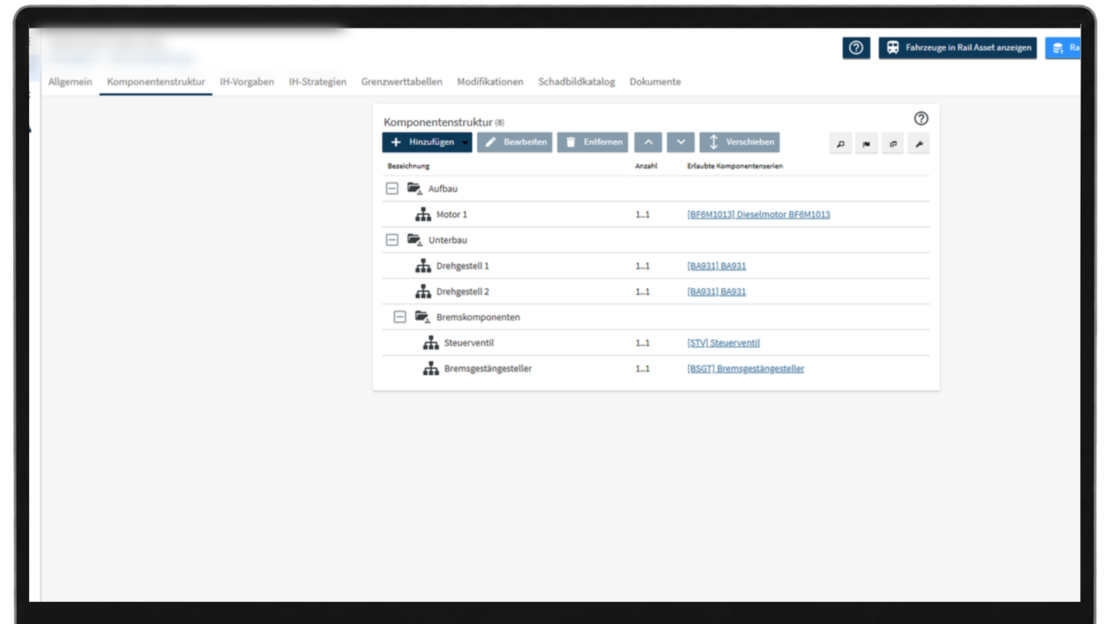Open the Hinzufügen dropdown arrow
1110x624 pixels.
click(x=464, y=142)
